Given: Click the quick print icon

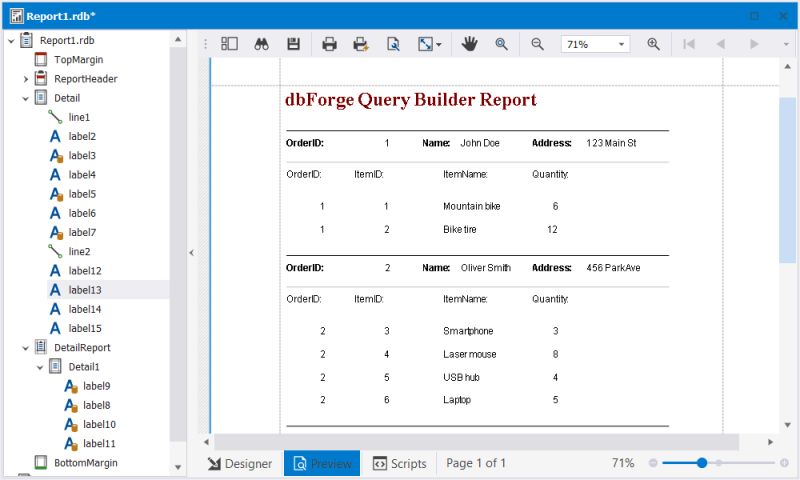Looking at the screenshot, I should coord(361,44).
